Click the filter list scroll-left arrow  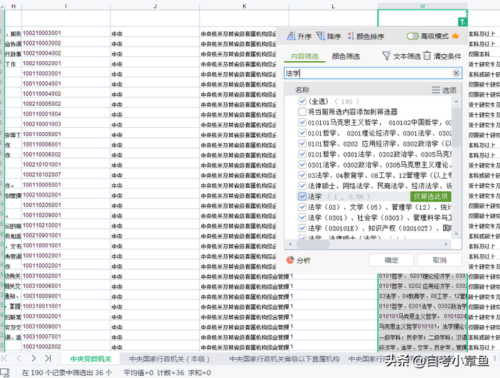click(290, 244)
